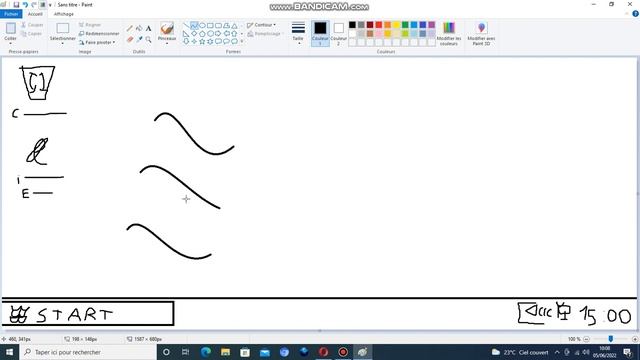Click the Undo arrow in title bar
Image resolution: width=640 pixels, height=360 pixels.
coord(25,4)
